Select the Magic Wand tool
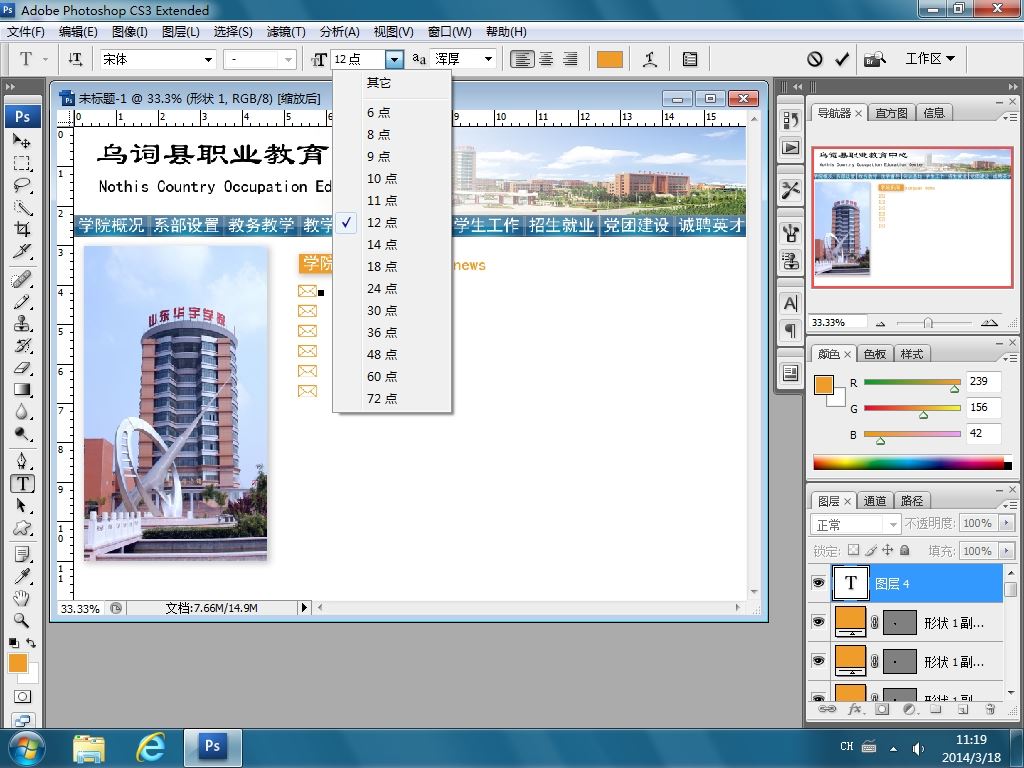This screenshot has width=1024, height=768. (x=22, y=207)
